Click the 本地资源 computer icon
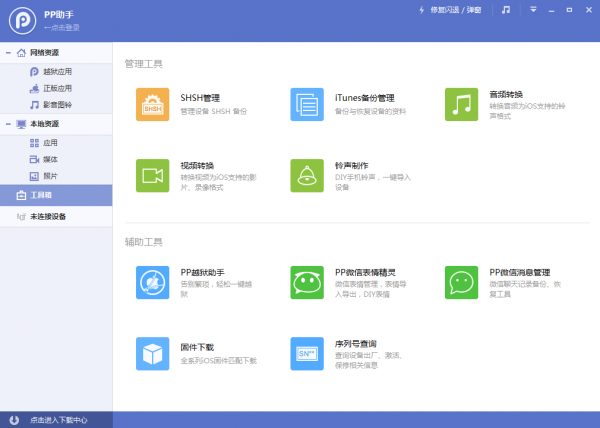The width and height of the screenshot is (600, 428). (x=21, y=124)
